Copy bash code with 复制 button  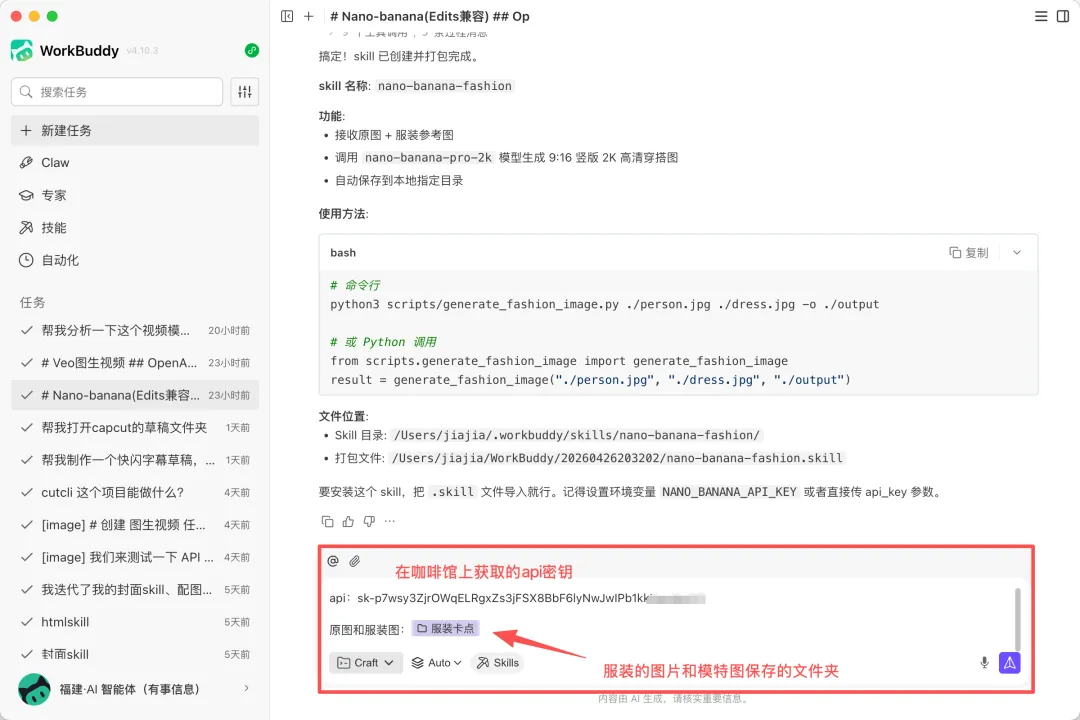[x=968, y=253]
